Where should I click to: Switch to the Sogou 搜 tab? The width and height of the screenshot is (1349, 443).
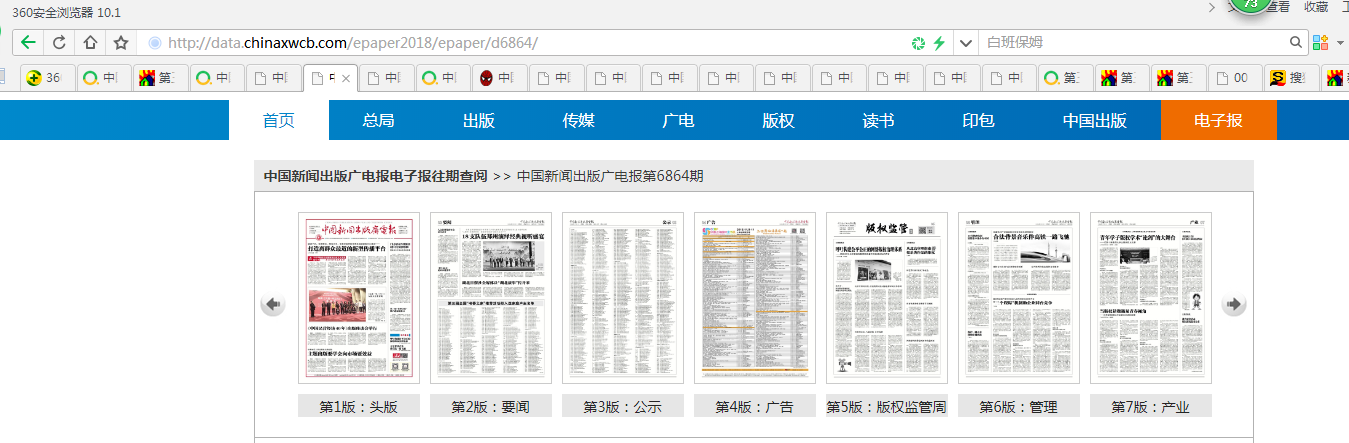(x=1291, y=78)
